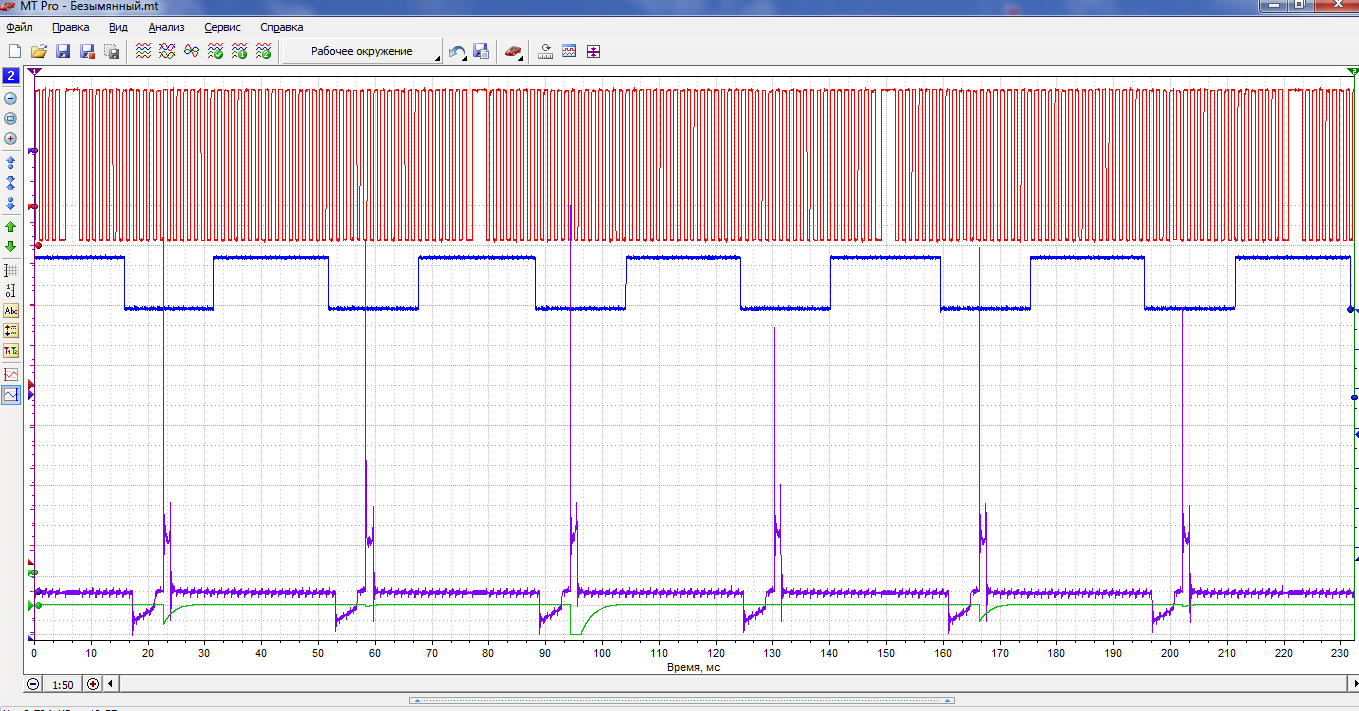
Task: Open the Сервис menu
Action: pos(223,27)
